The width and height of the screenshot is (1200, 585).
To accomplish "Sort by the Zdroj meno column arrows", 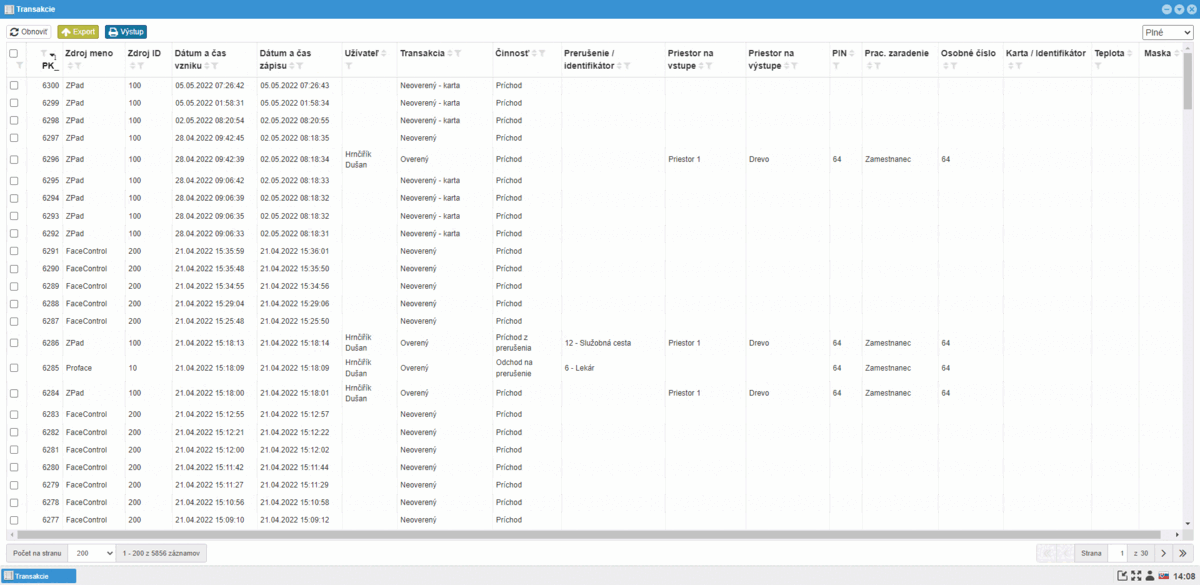I will (69, 66).
